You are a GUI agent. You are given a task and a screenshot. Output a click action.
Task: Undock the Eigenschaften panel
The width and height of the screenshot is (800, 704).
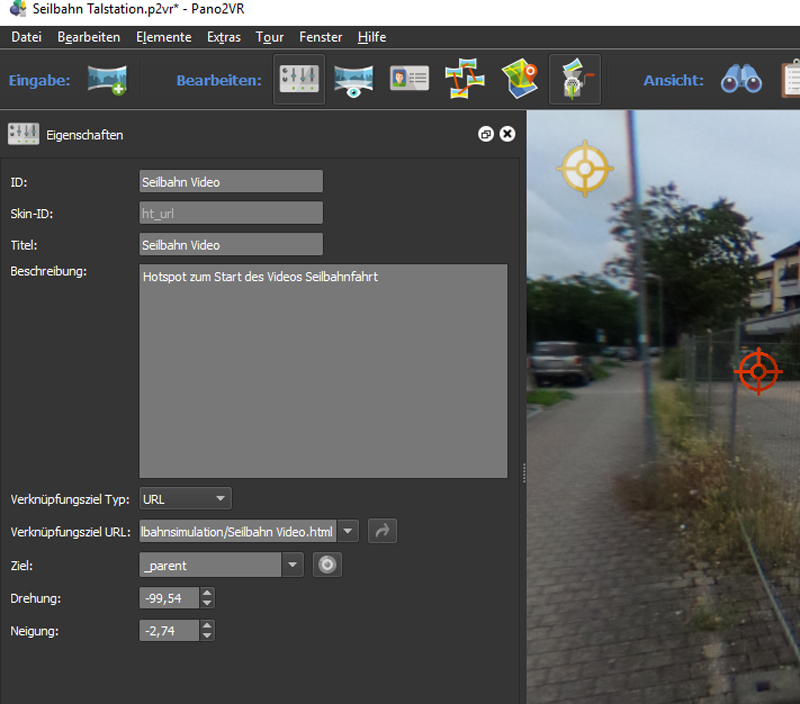[486, 134]
